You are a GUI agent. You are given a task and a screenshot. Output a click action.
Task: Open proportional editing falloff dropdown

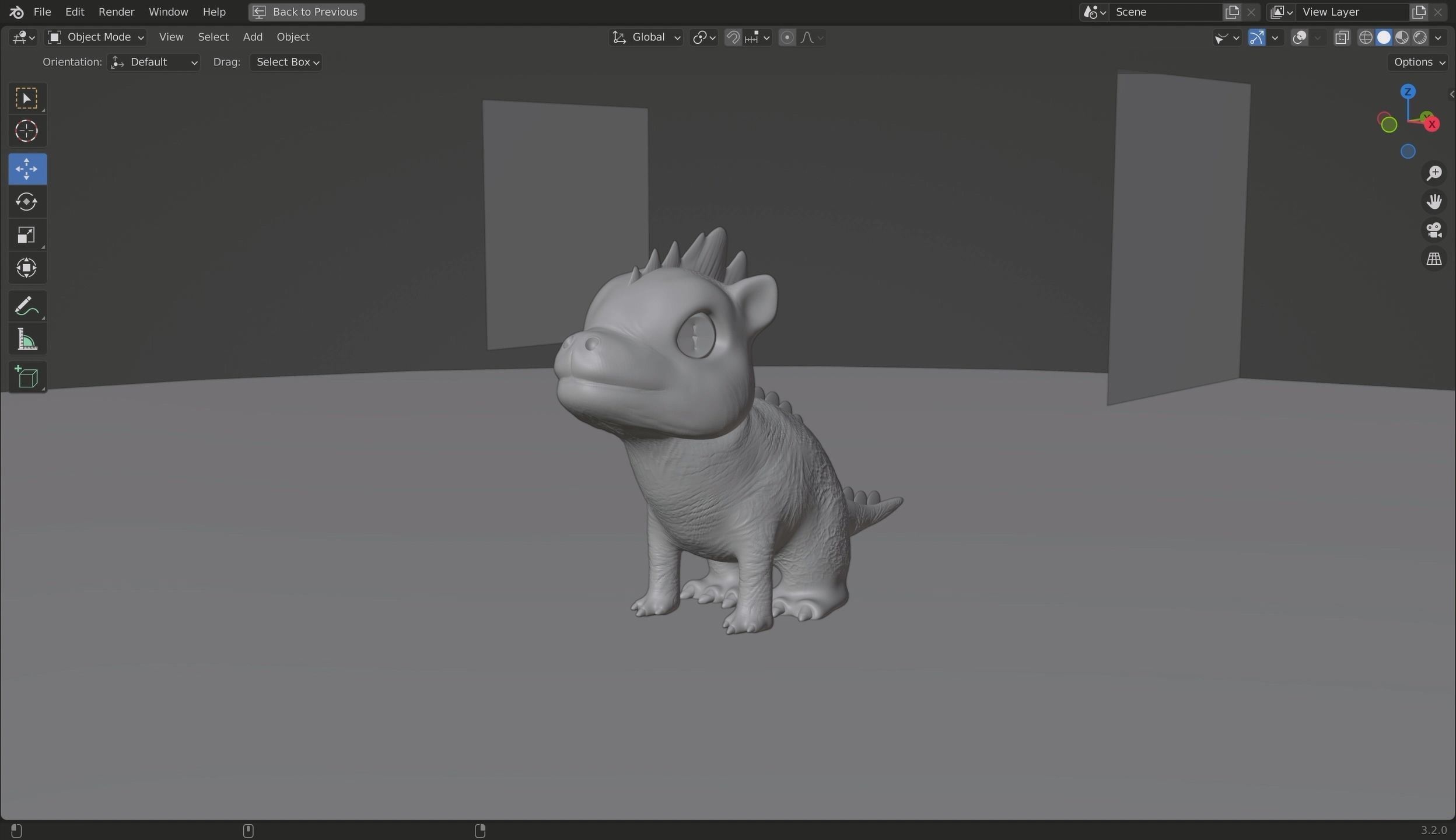(x=811, y=37)
